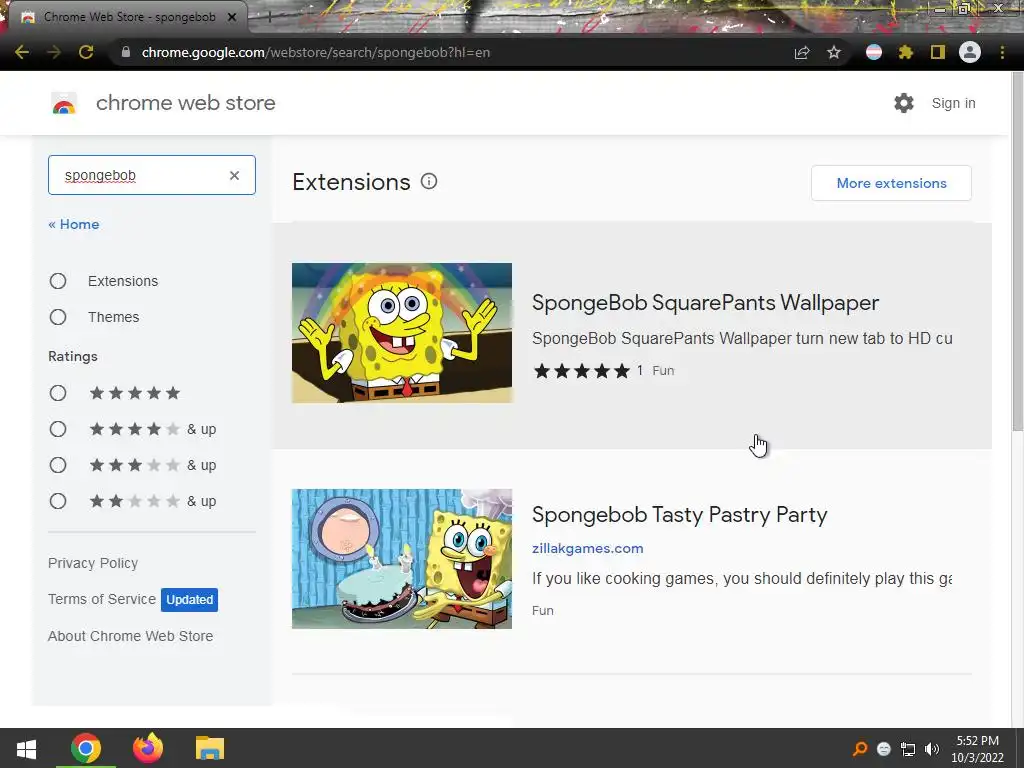Open the Chrome profile avatar
This screenshot has width=1024, height=768.
970,52
